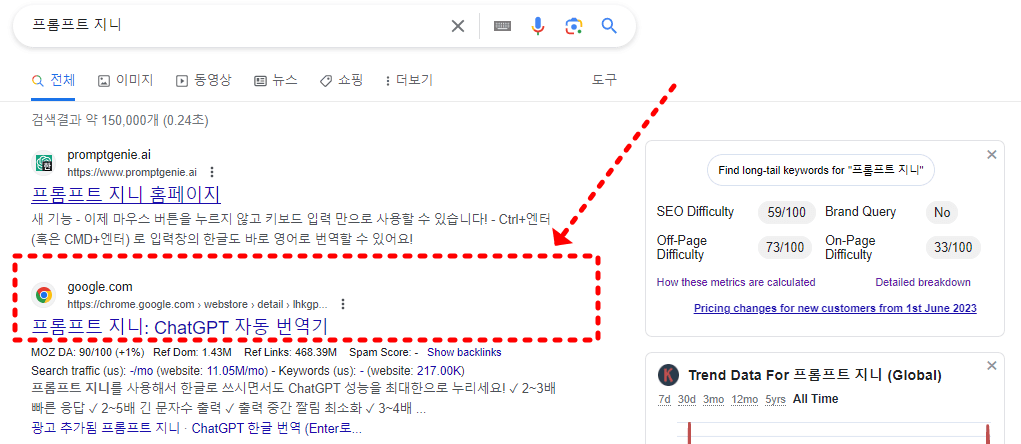Click the Chrome favicon beside google.com

pyautogui.click(x=44, y=295)
